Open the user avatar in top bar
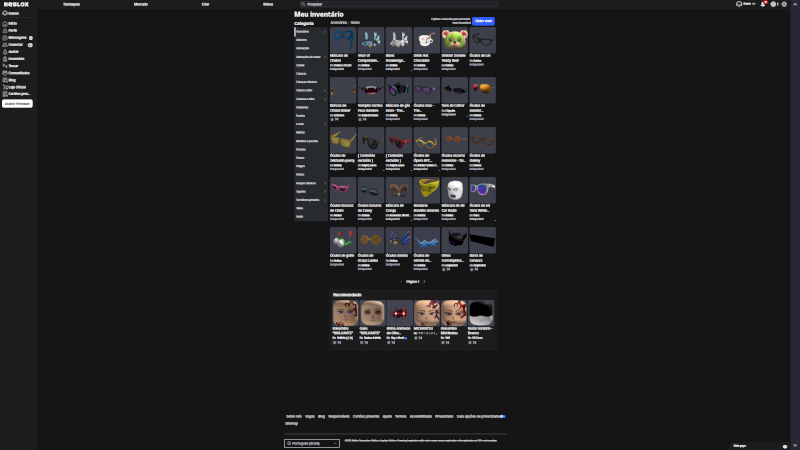 click(739, 4)
